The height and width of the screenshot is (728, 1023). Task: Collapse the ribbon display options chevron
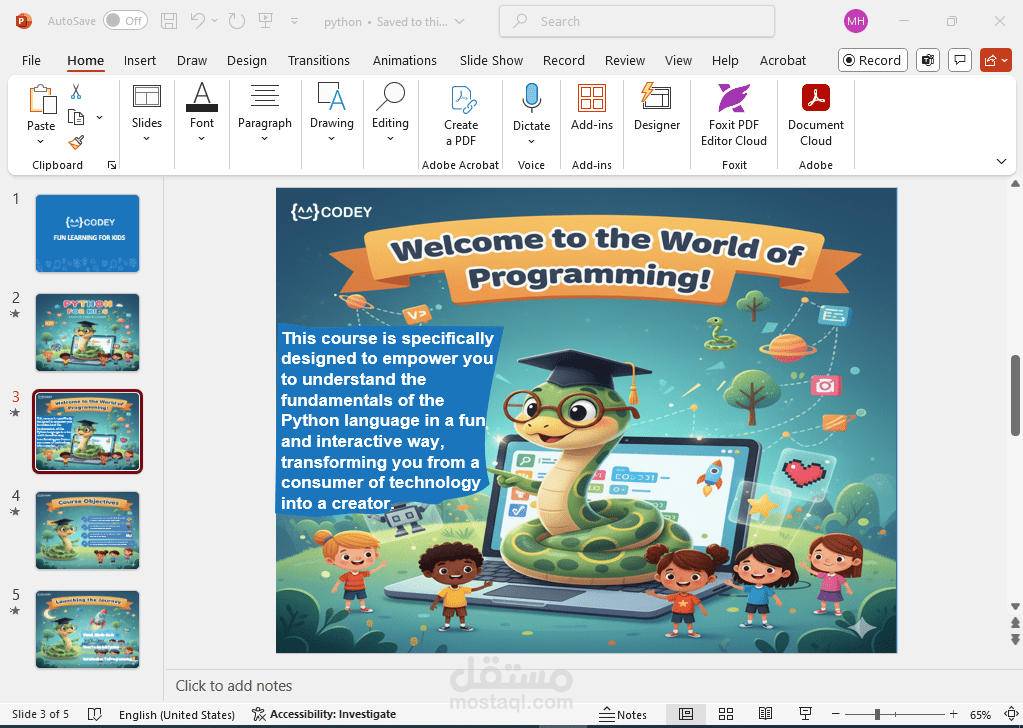coord(1001,161)
